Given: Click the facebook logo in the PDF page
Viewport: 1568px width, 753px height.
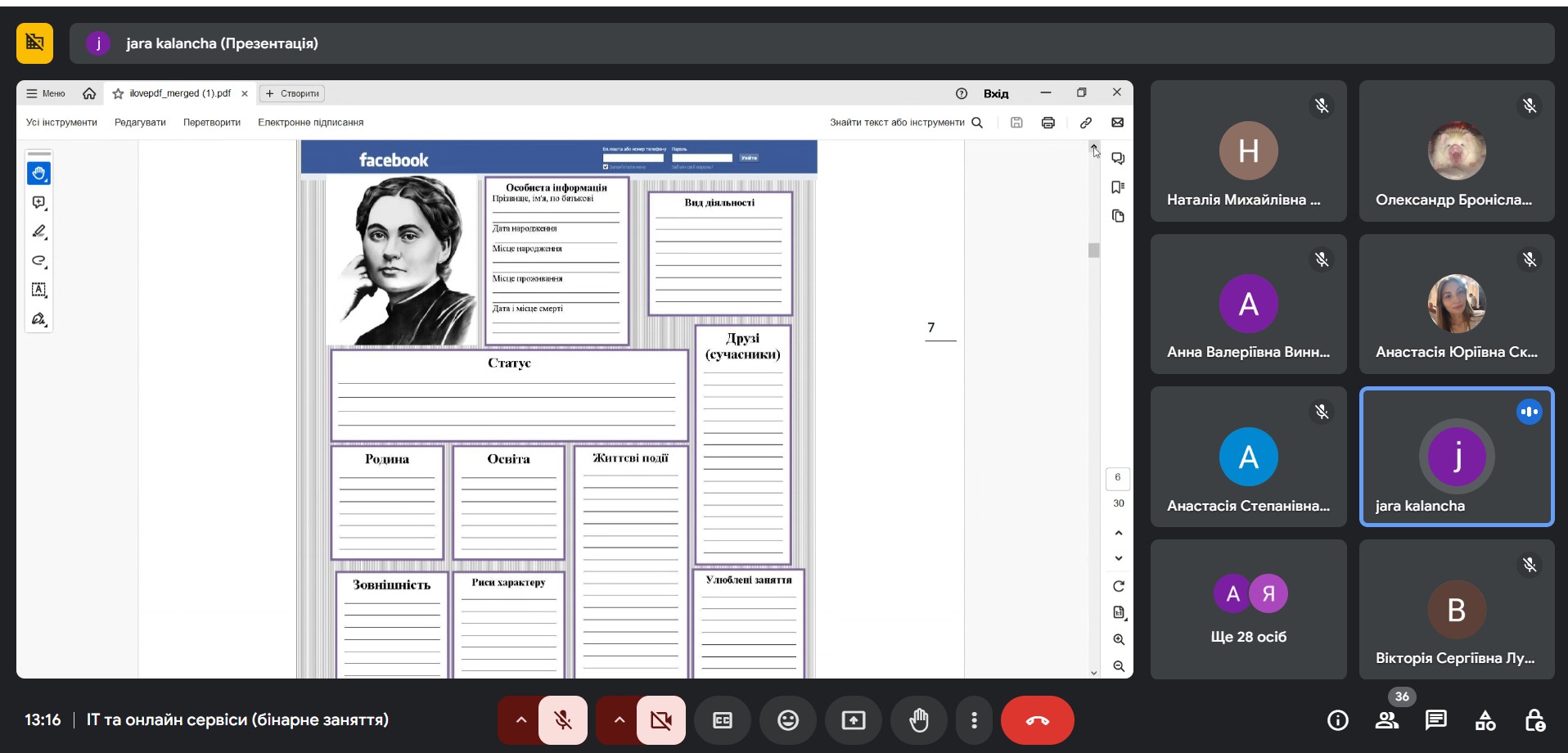Looking at the screenshot, I should click(x=394, y=160).
